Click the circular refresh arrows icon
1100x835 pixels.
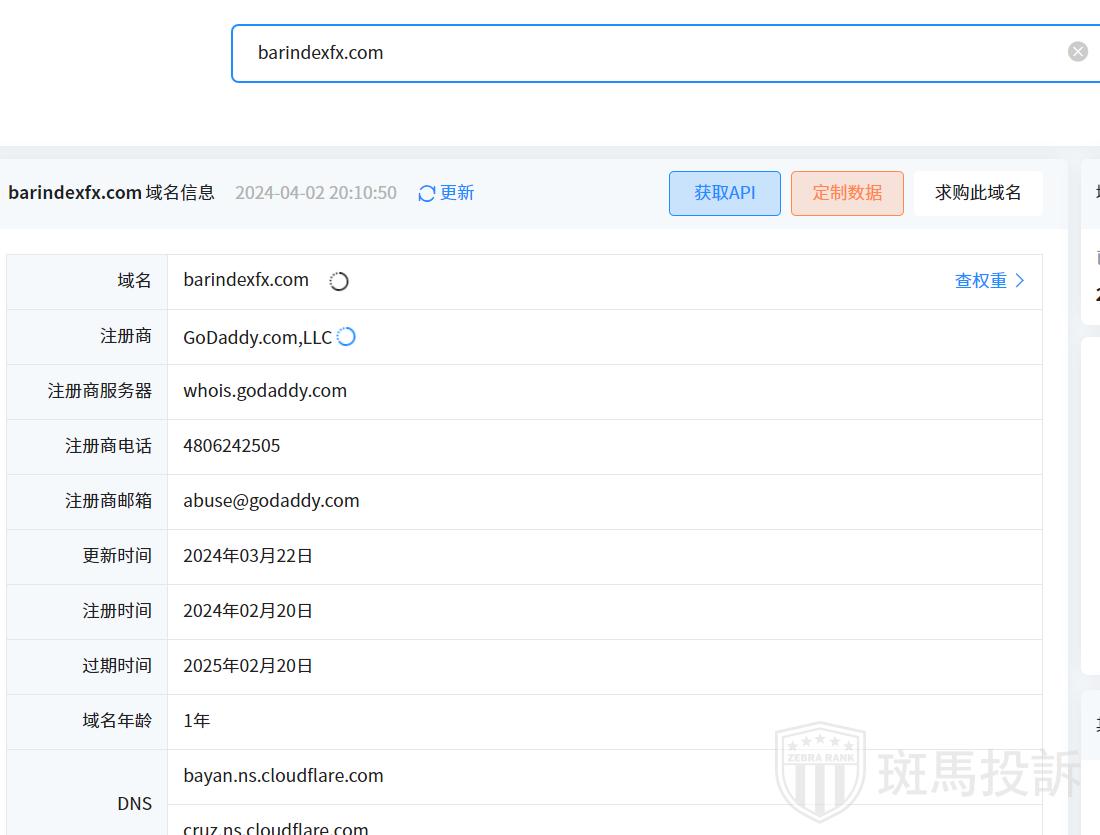427,193
